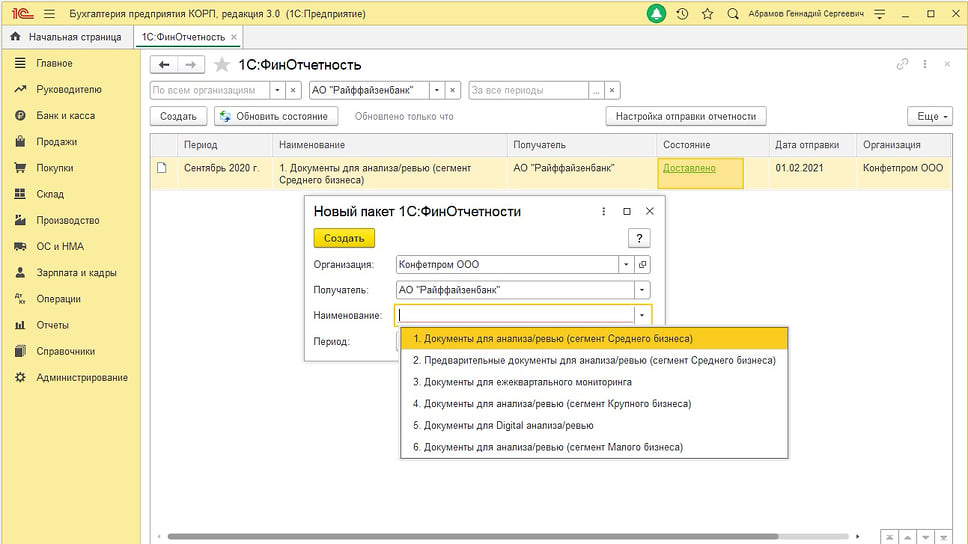968x544 pixels.
Task: Open Зарплата и кадры sidebar section
Action: (76, 273)
